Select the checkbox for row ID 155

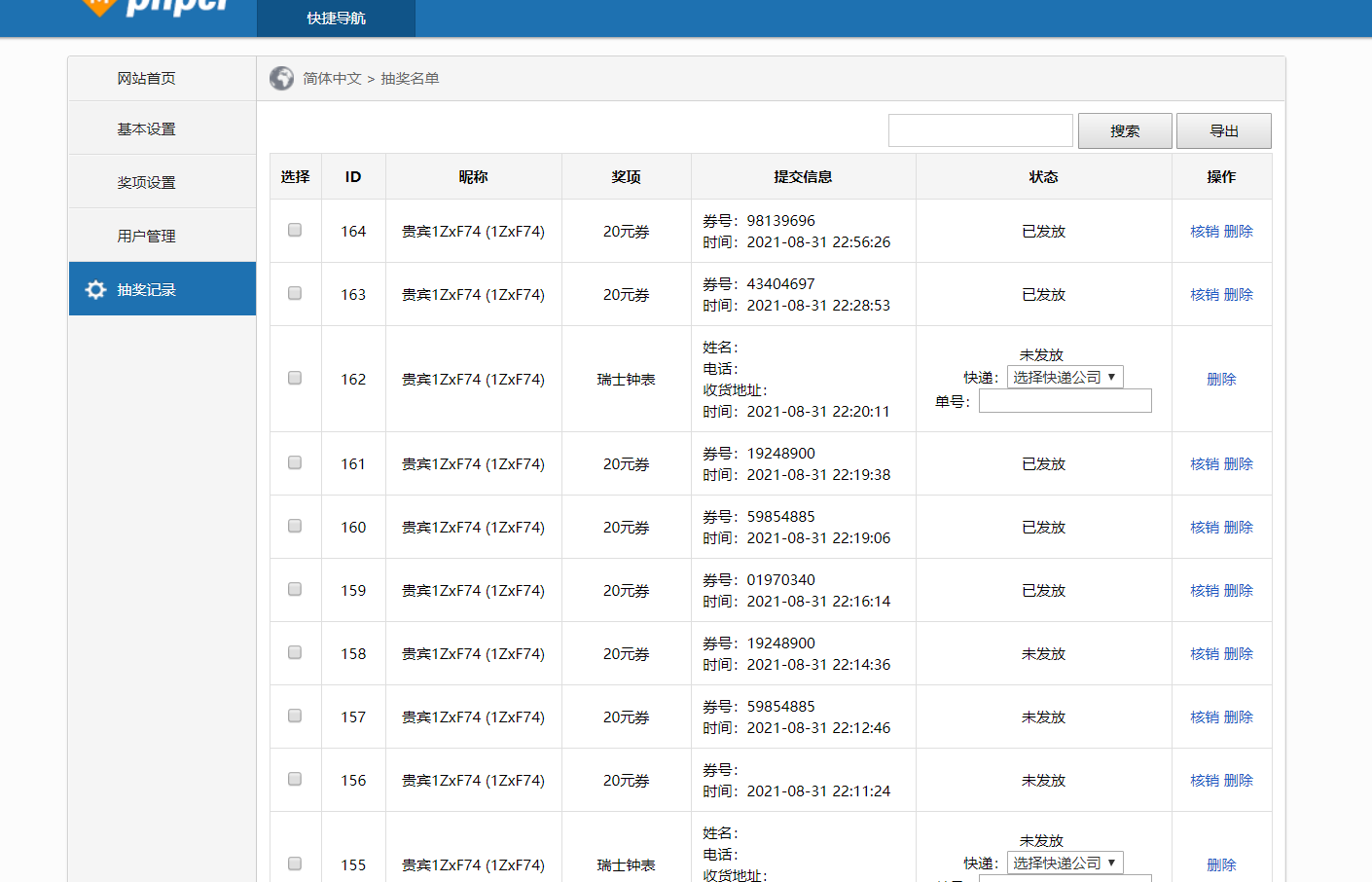[295, 864]
